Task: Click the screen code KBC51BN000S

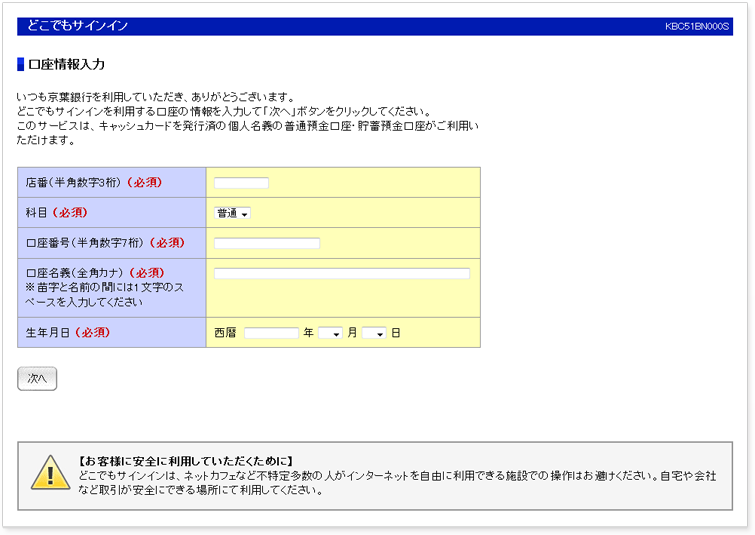Action: click(697, 27)
